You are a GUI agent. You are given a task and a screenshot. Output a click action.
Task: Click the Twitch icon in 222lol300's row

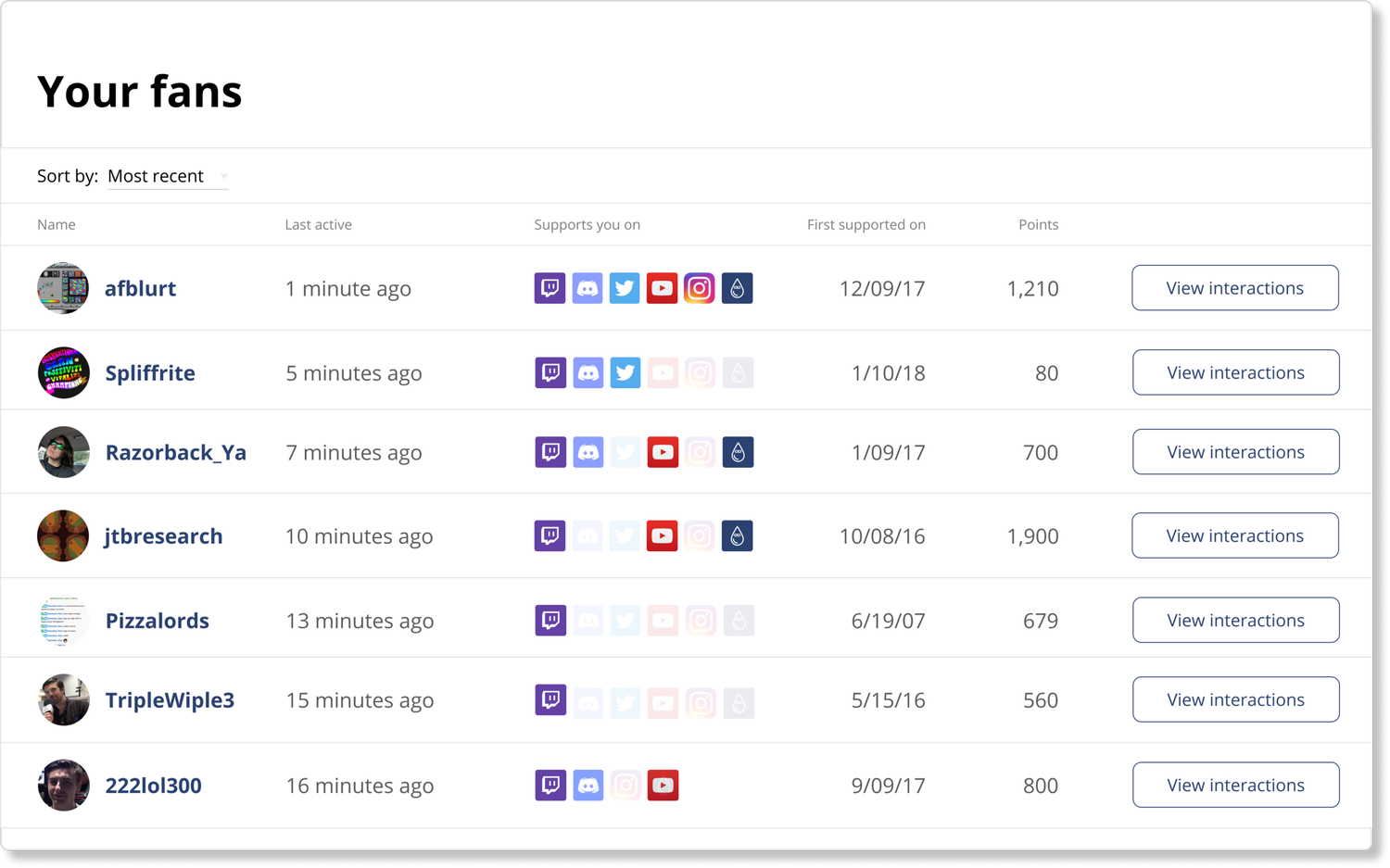coord(550,785)
